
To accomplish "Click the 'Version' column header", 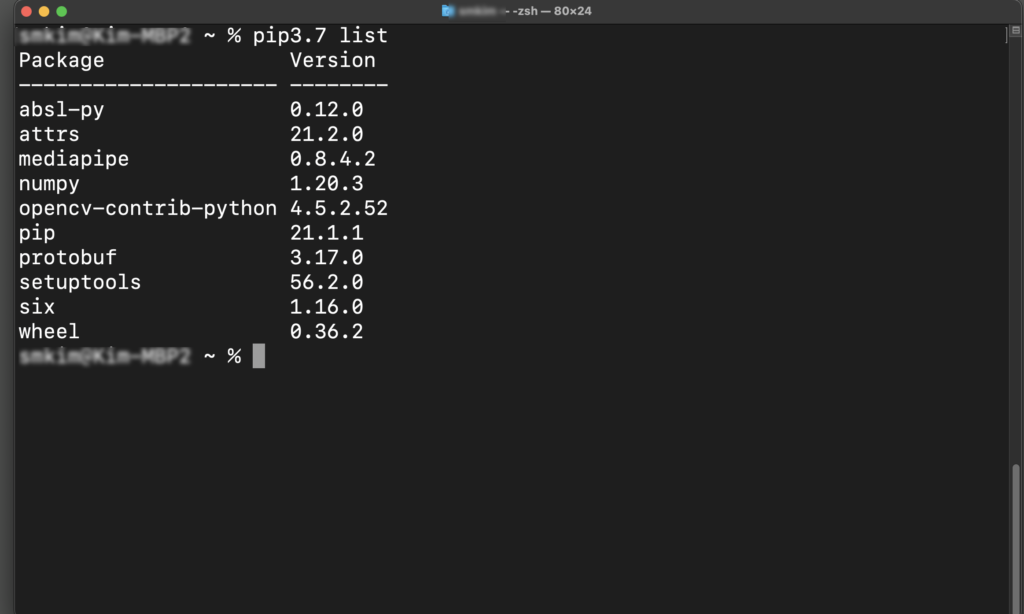I will (x=332, y=60).
